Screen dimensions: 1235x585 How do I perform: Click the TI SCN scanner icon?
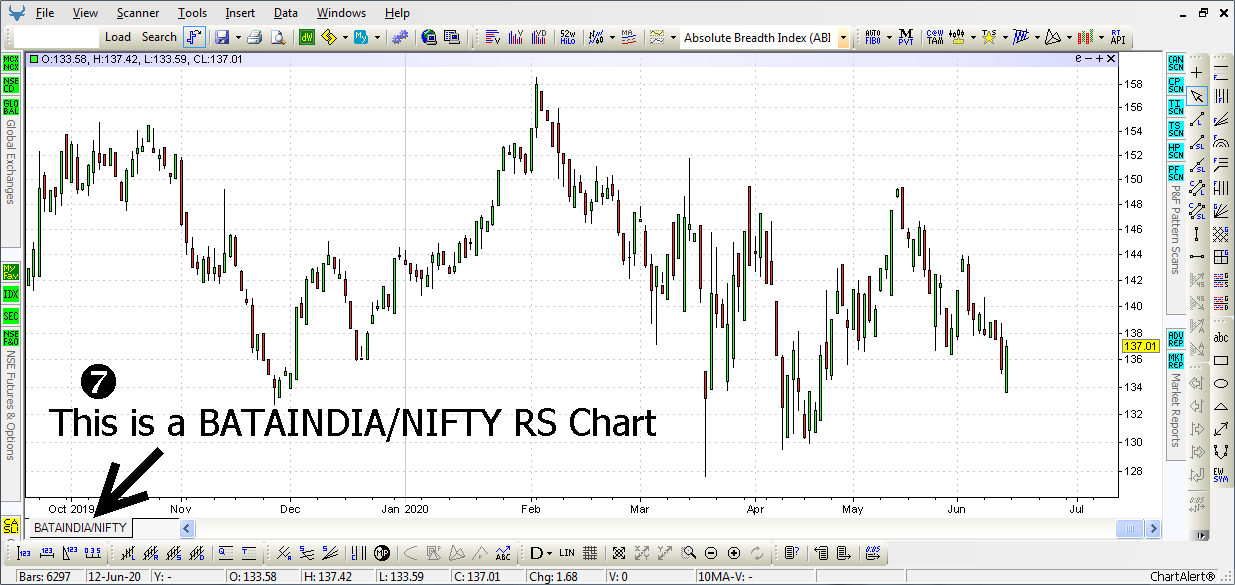pos(1176,107)
